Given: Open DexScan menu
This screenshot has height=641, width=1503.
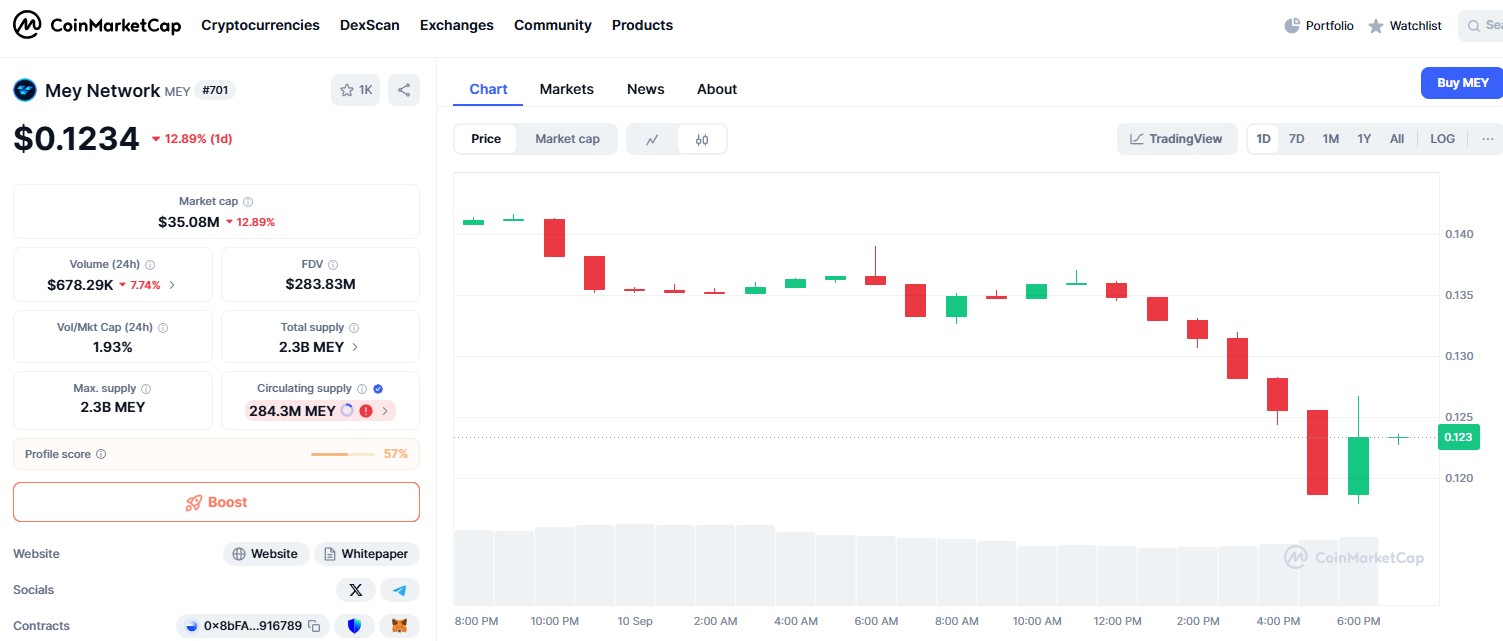Looking at the screenshot, I should (x=370, y=25).
